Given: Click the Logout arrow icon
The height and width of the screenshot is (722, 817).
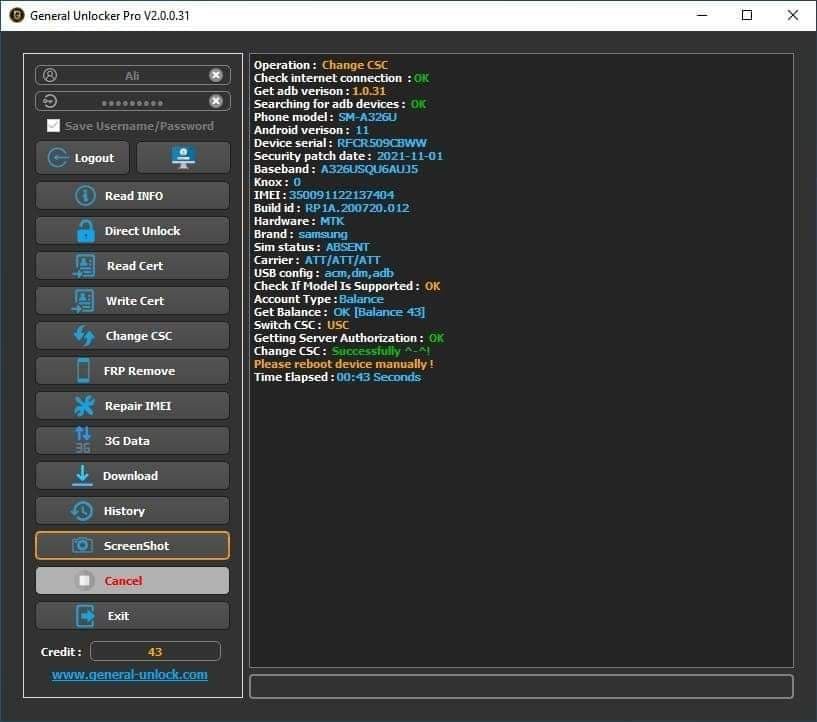Looking at the screenshot, I should [x=58, y=157].
